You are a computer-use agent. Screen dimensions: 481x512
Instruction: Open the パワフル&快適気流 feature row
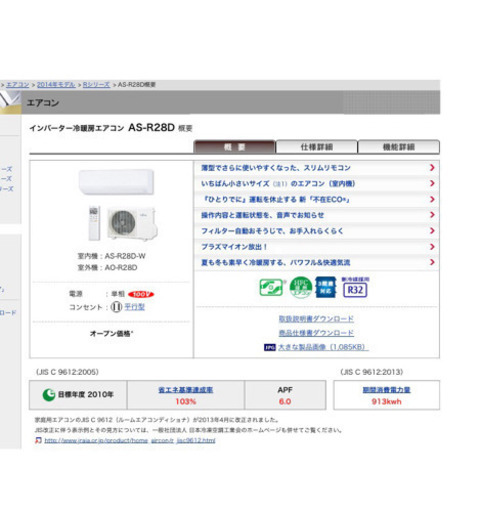317,262
